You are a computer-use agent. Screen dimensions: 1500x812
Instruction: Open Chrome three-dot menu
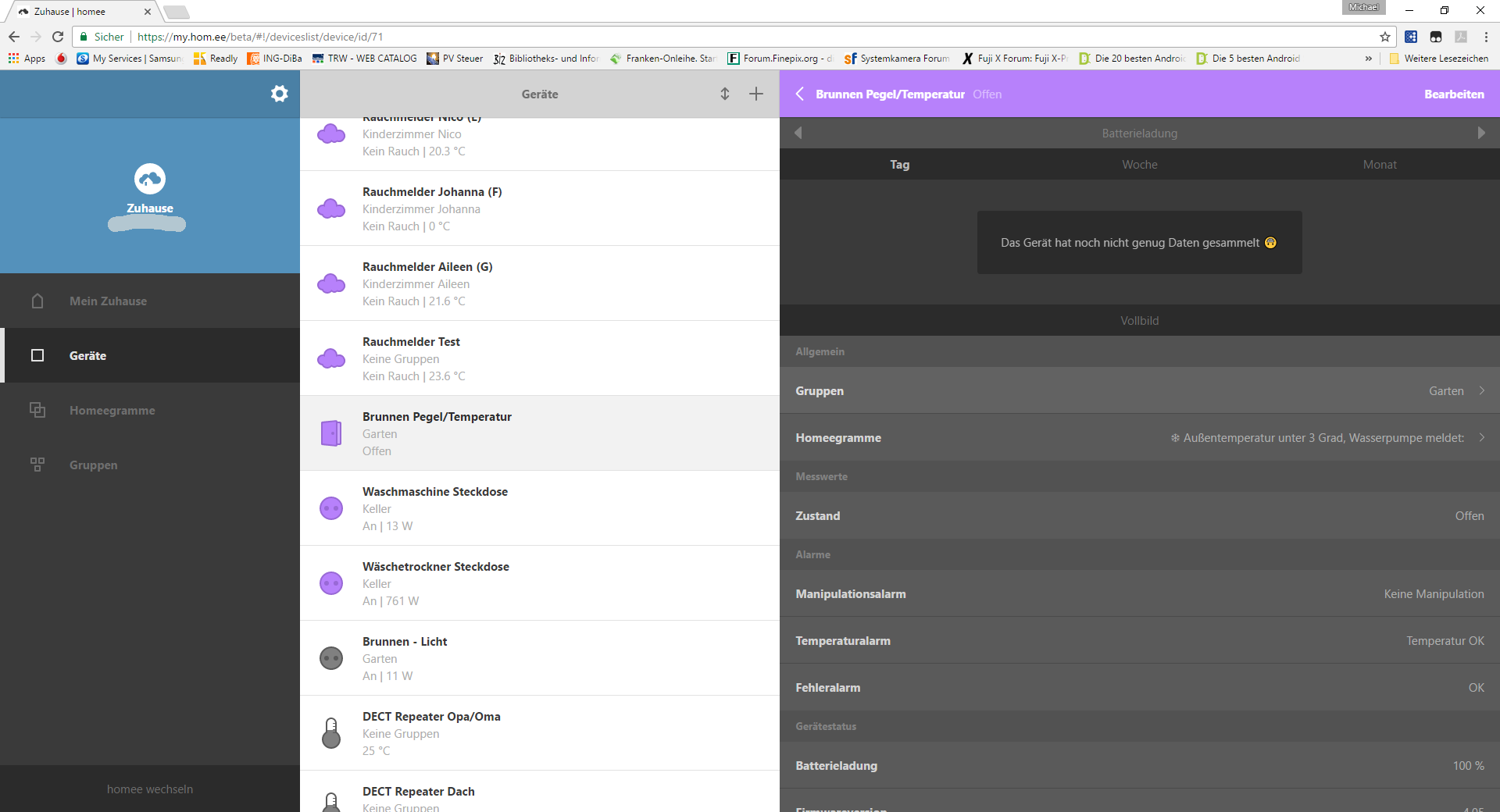1486,37
